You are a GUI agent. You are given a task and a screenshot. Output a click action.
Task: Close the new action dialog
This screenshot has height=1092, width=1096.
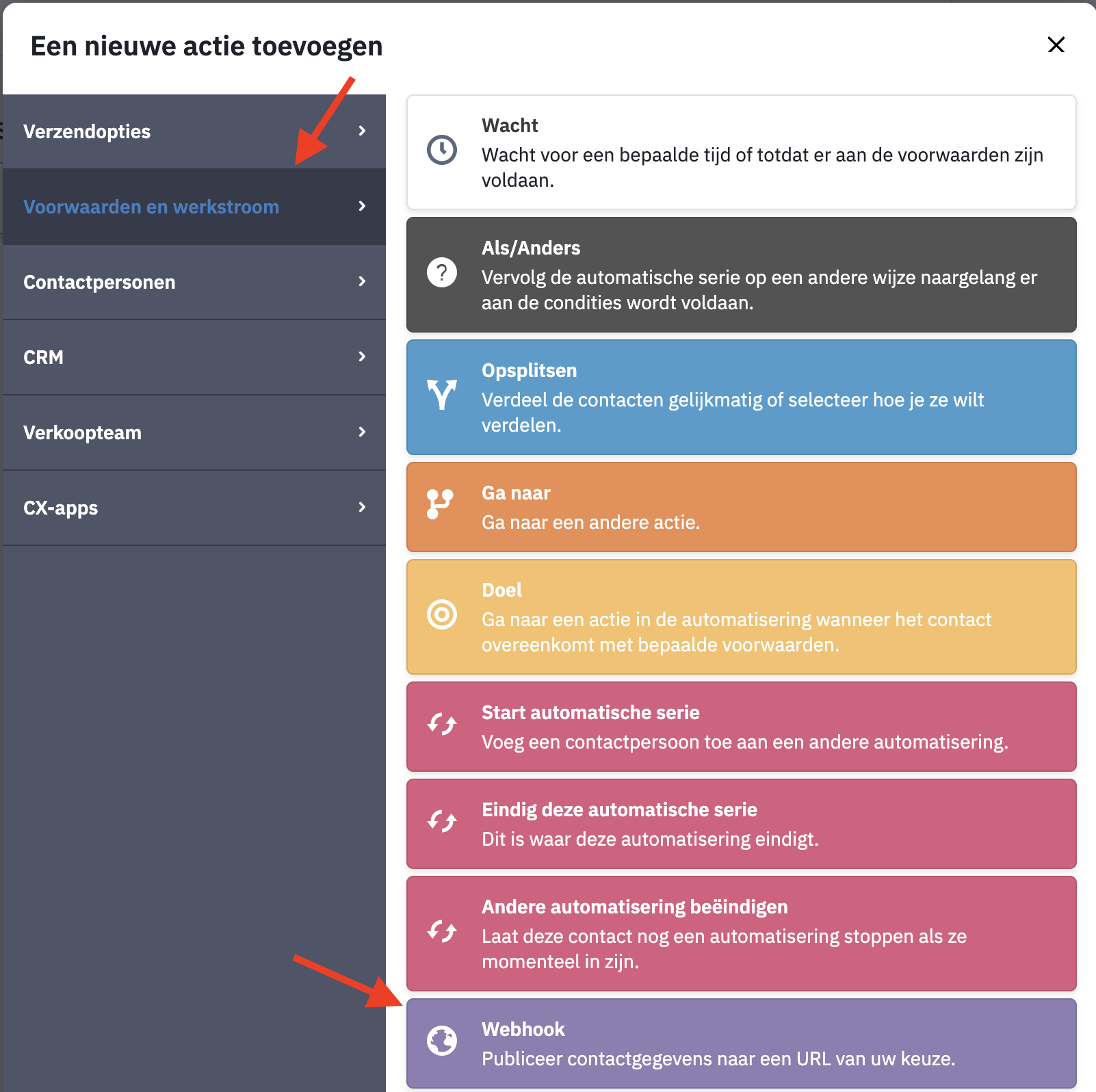click(x=1056, y=44)
